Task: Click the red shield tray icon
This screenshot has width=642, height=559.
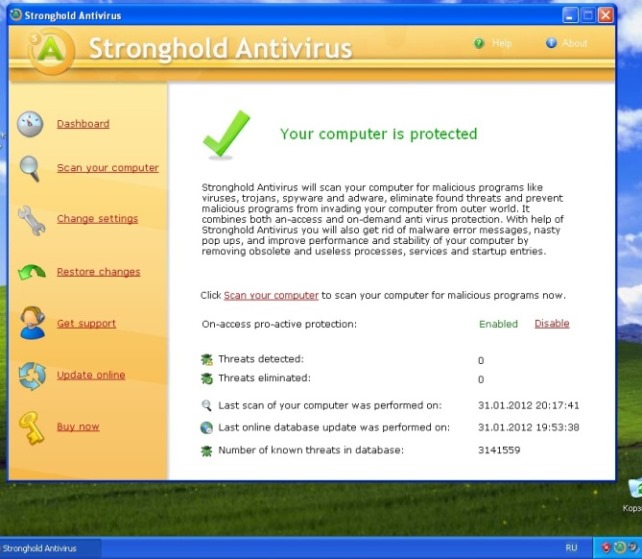Action: click(x=606, y=548)
